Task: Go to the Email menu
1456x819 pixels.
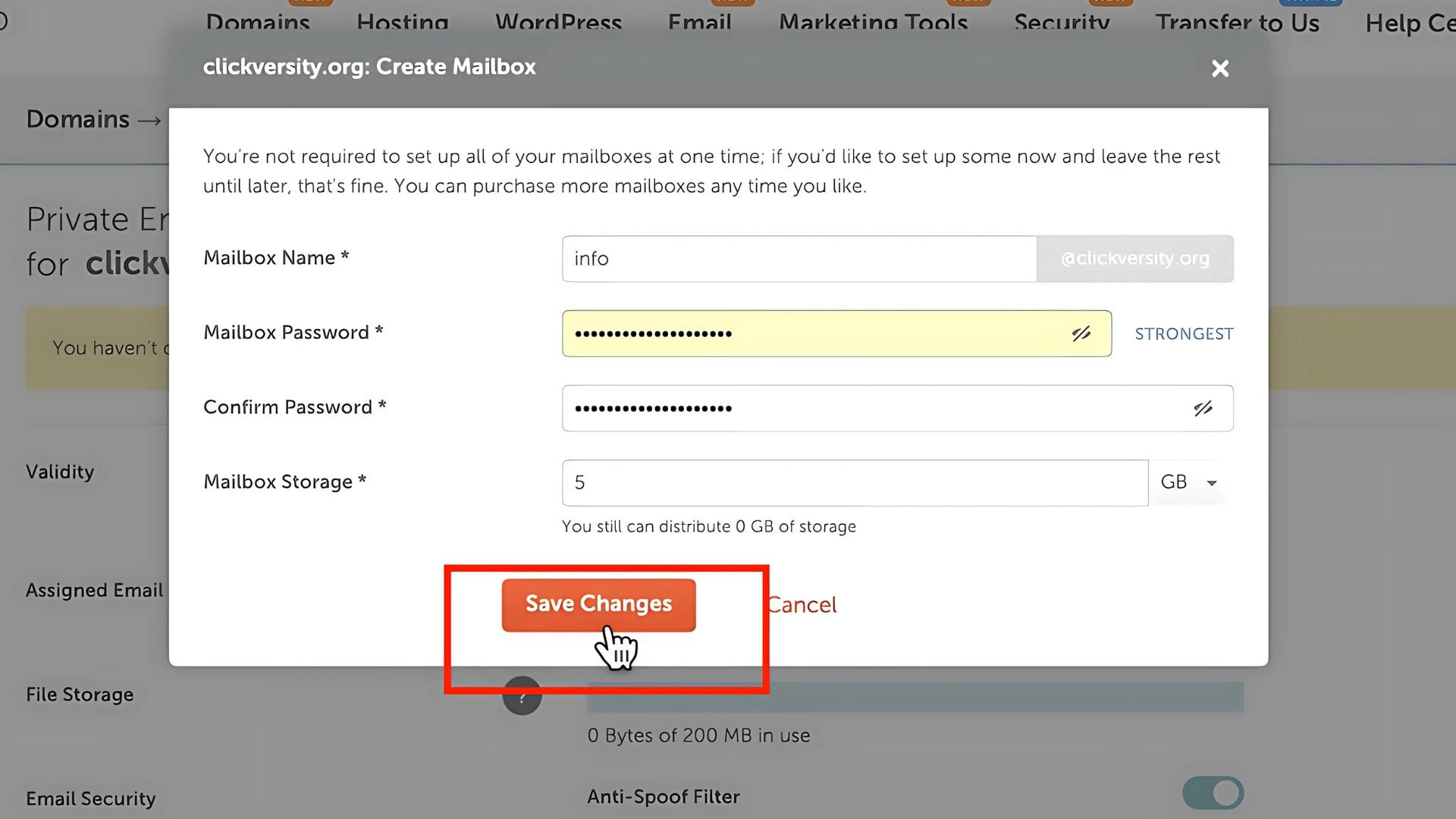Action: [699, 21]
